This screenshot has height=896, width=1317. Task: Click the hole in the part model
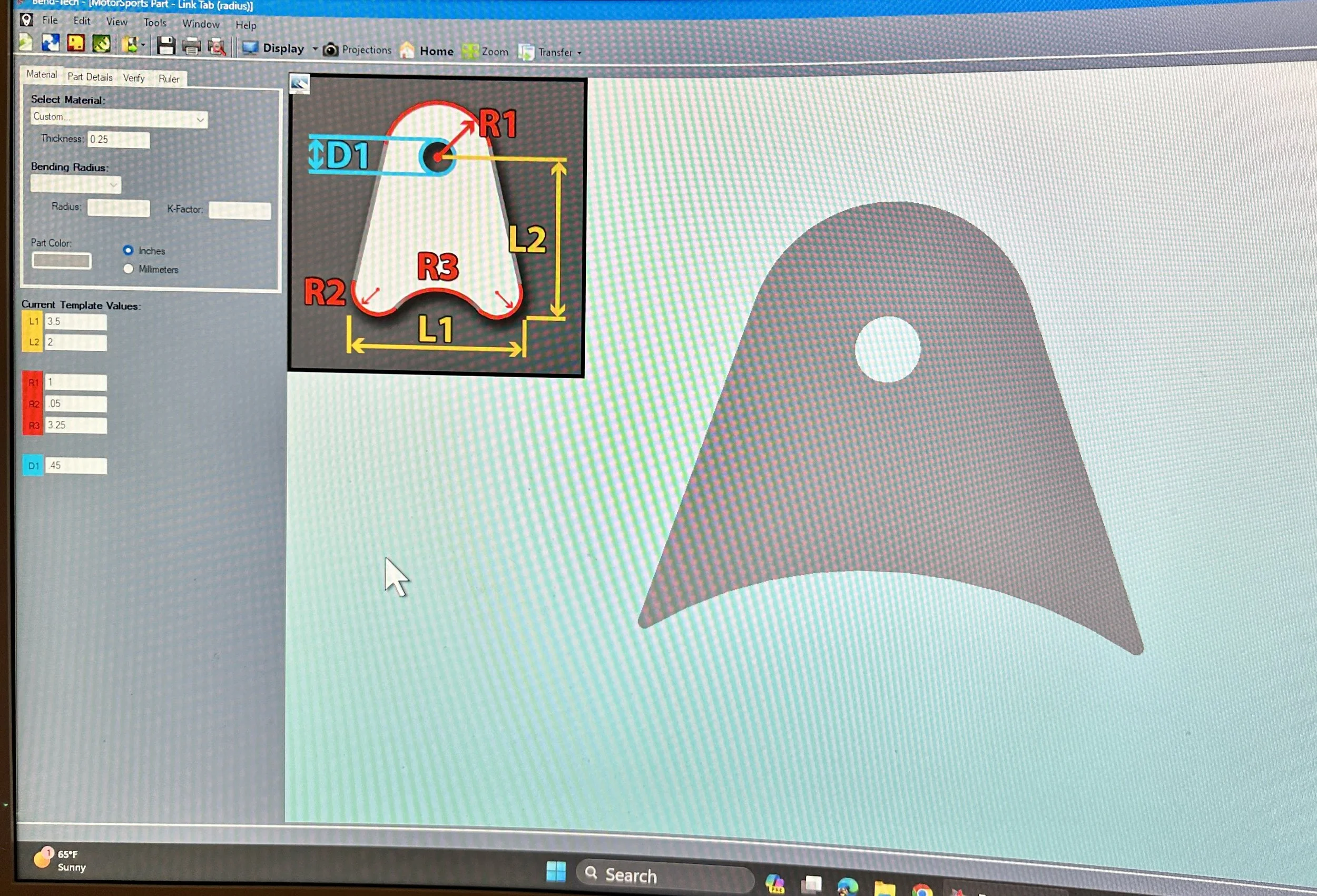(888, 349)
